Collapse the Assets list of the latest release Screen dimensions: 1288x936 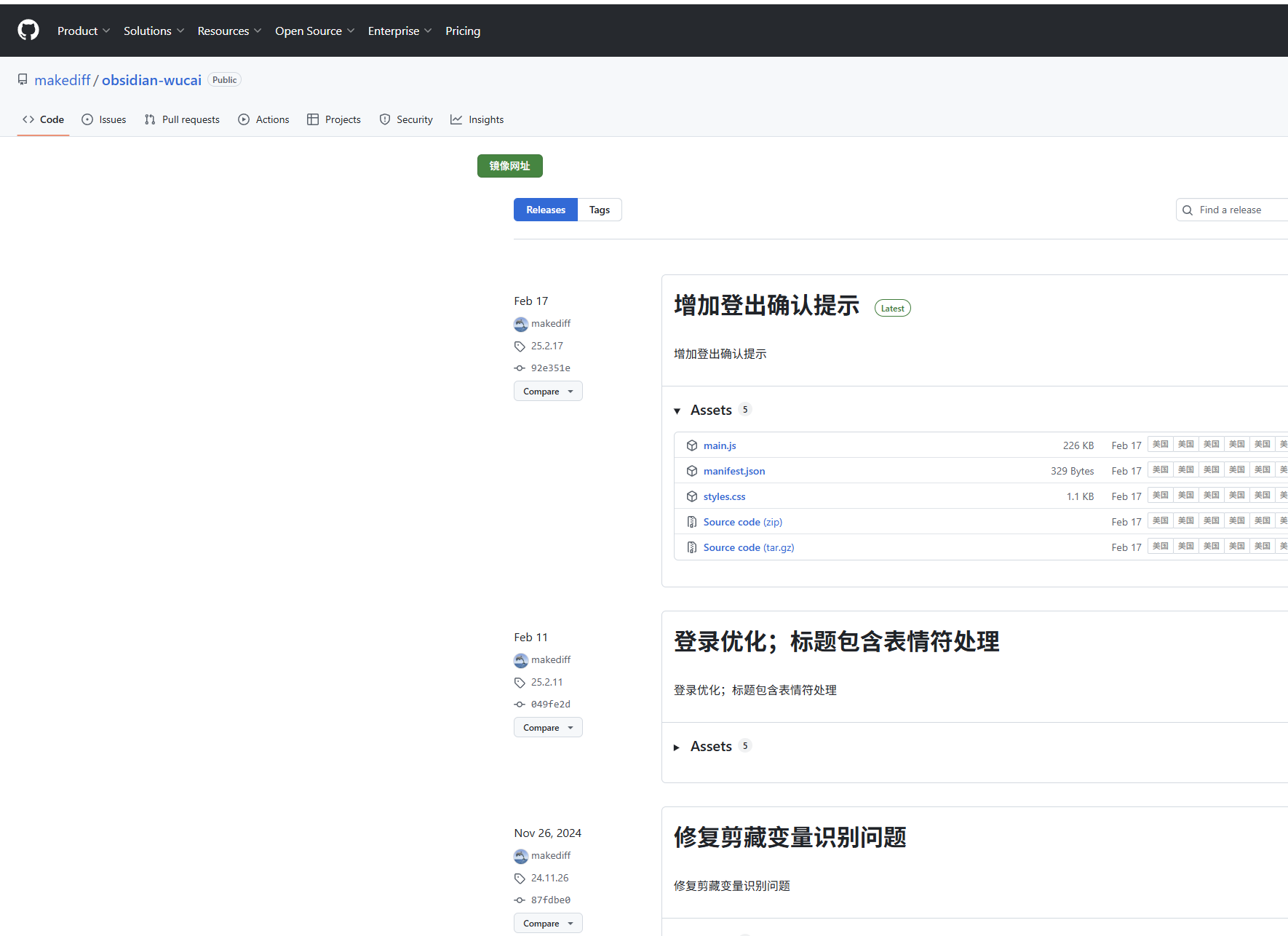tap(711, 410)
